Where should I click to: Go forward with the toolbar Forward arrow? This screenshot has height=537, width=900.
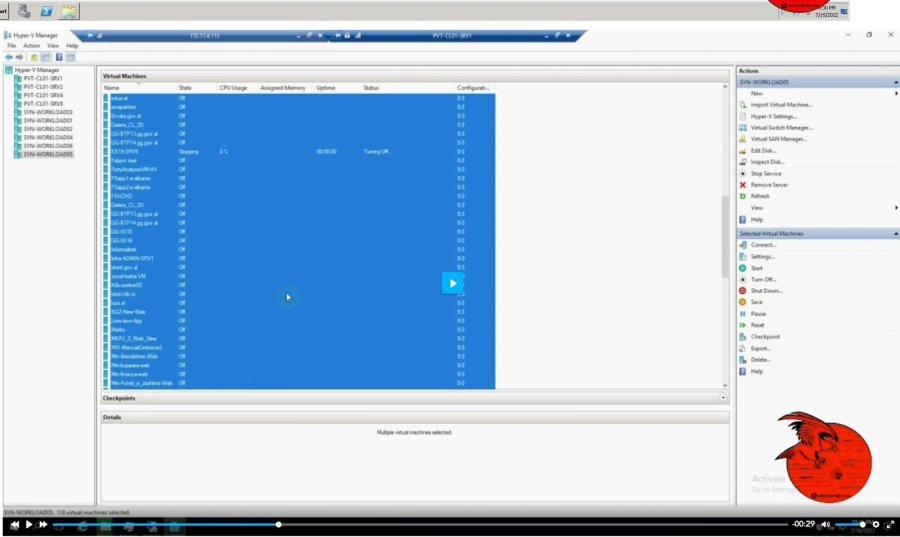tap(20, 57)
